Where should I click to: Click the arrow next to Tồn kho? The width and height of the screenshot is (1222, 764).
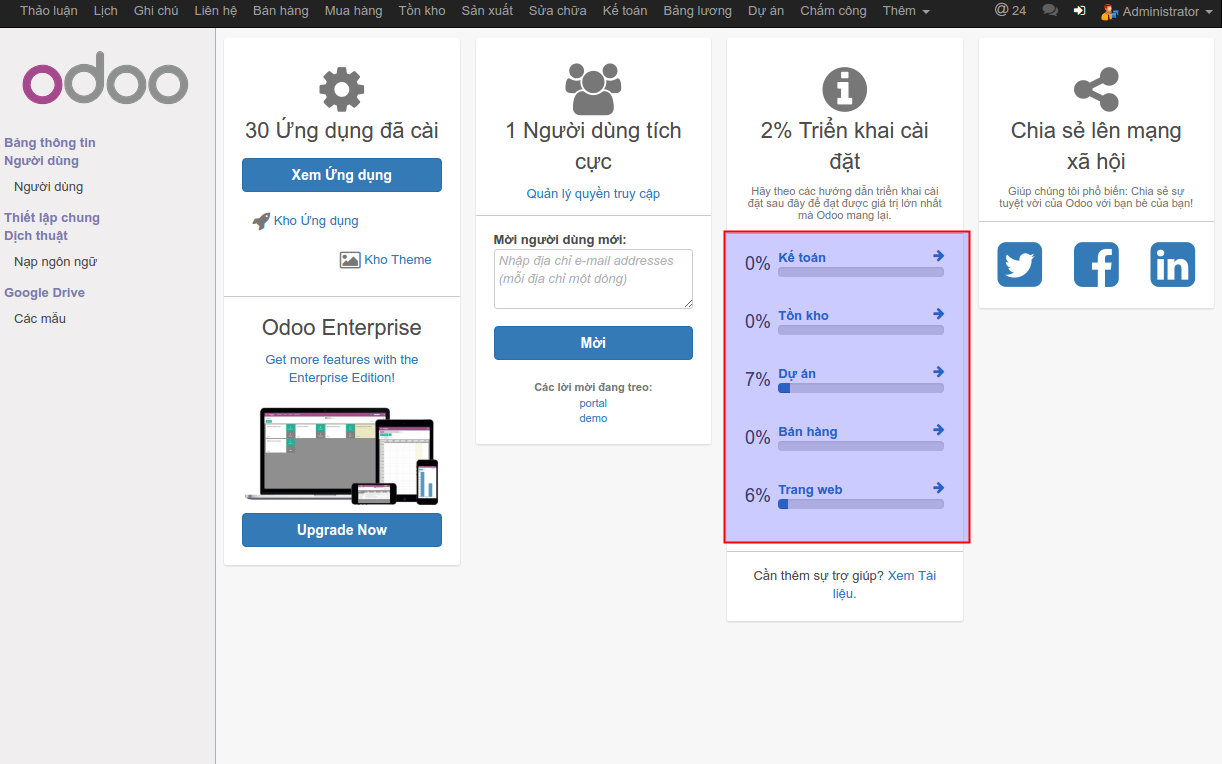coord(938,314)
